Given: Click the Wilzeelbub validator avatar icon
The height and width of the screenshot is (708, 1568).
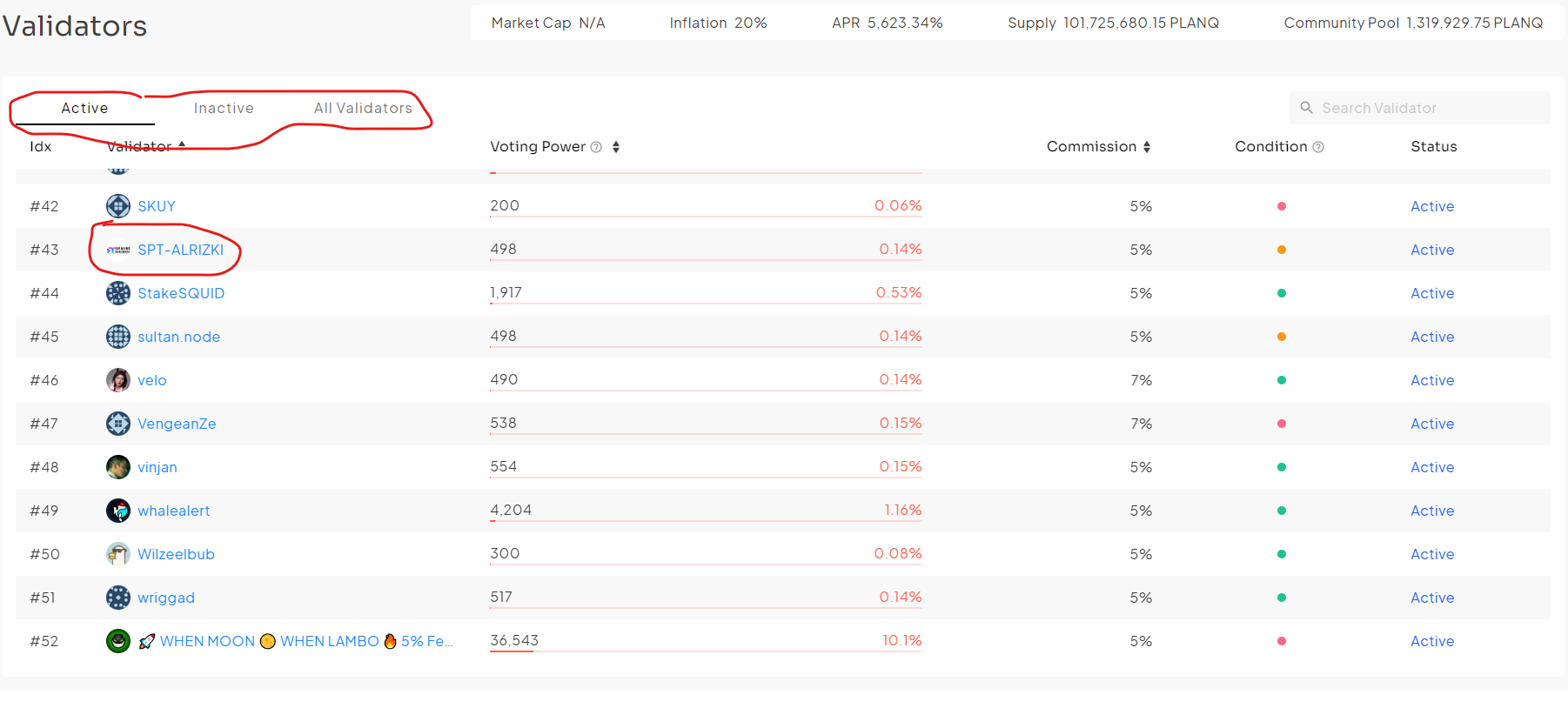Looking at the screenshot, I should (118, 554).
